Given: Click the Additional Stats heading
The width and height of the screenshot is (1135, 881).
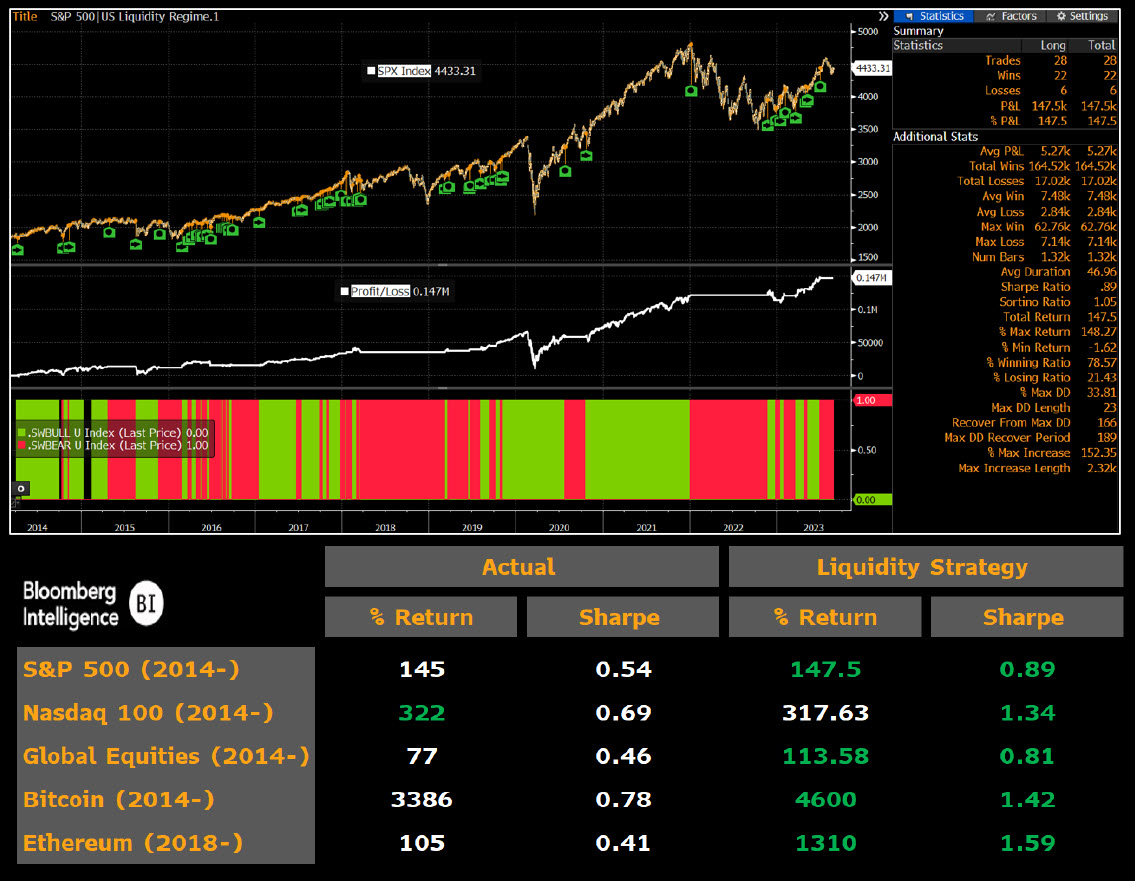Looking at the screenshot, I should point(935,137).
